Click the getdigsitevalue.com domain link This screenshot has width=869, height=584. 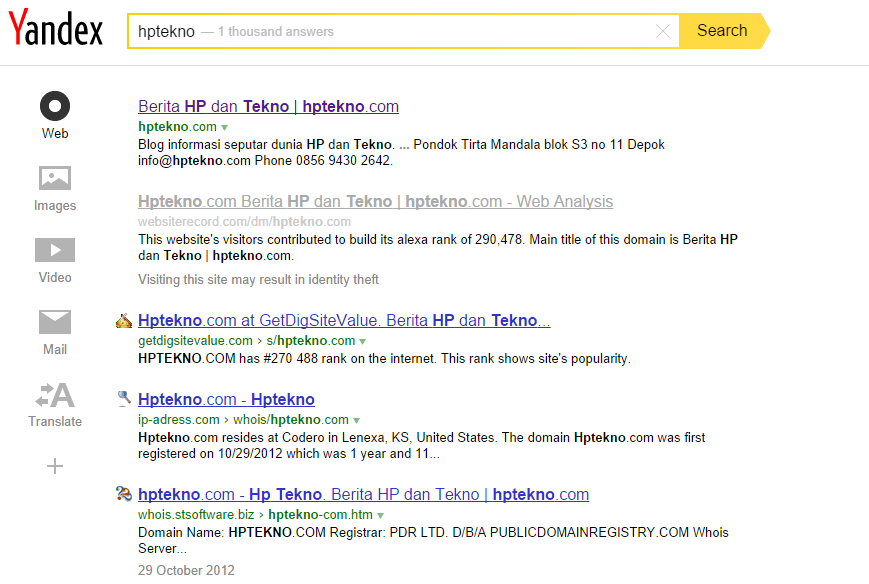click(195, 340)
